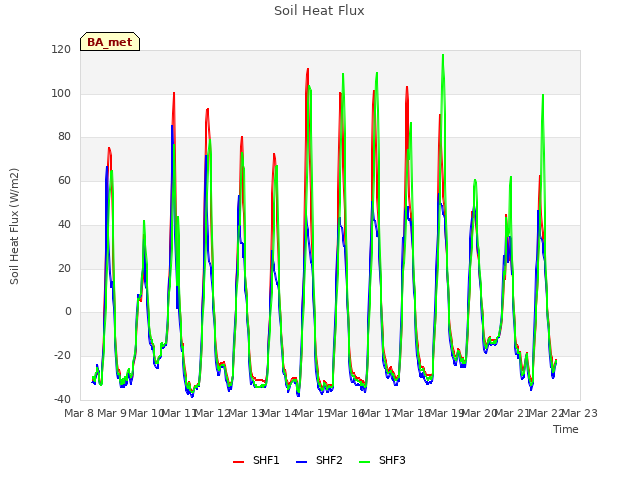640x480 pixels.
Task: Toggle SHF3 series in the legend
Action: (x=382, y=460)
